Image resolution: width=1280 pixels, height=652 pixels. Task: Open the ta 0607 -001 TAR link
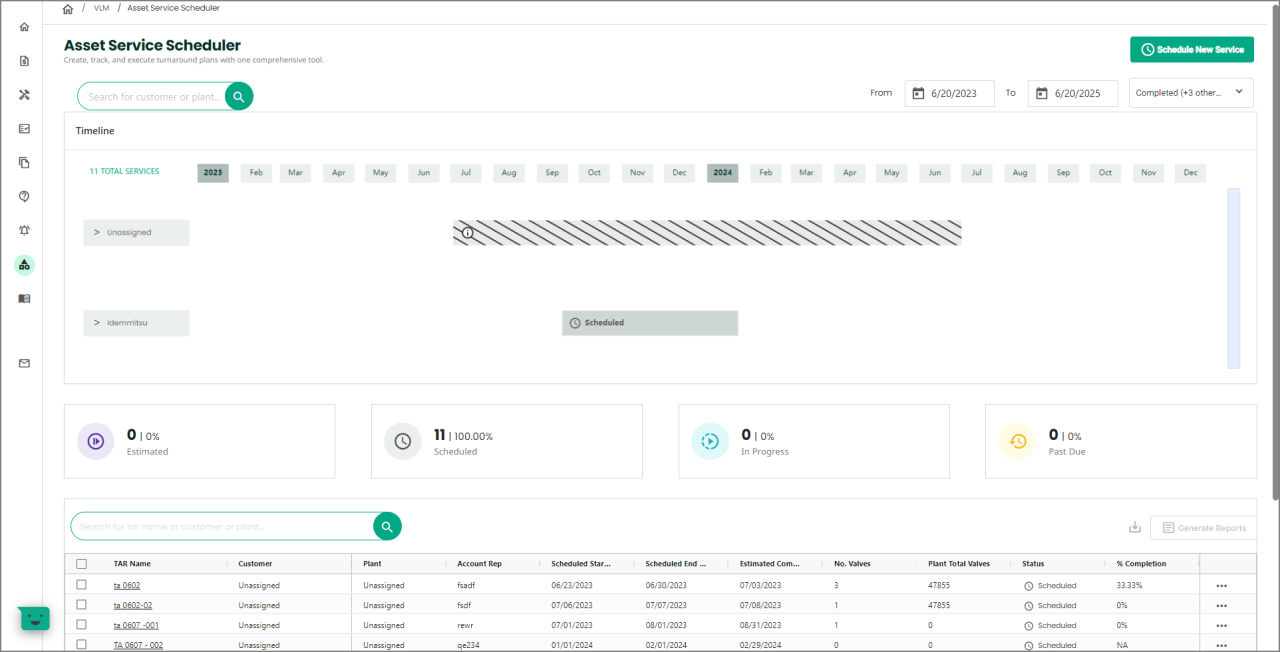click(136, 625)
